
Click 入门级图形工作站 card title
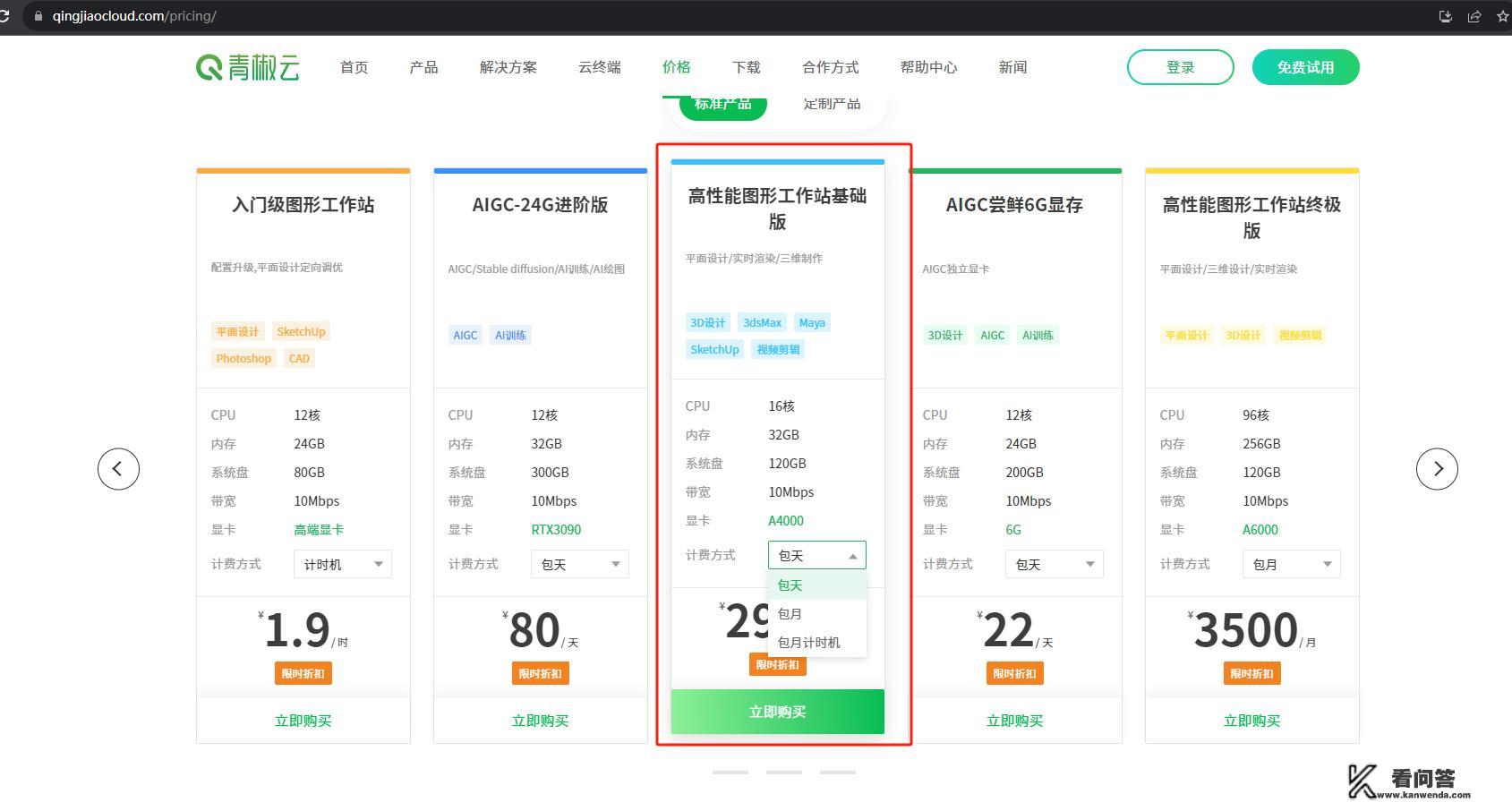(x=303, y=205)
